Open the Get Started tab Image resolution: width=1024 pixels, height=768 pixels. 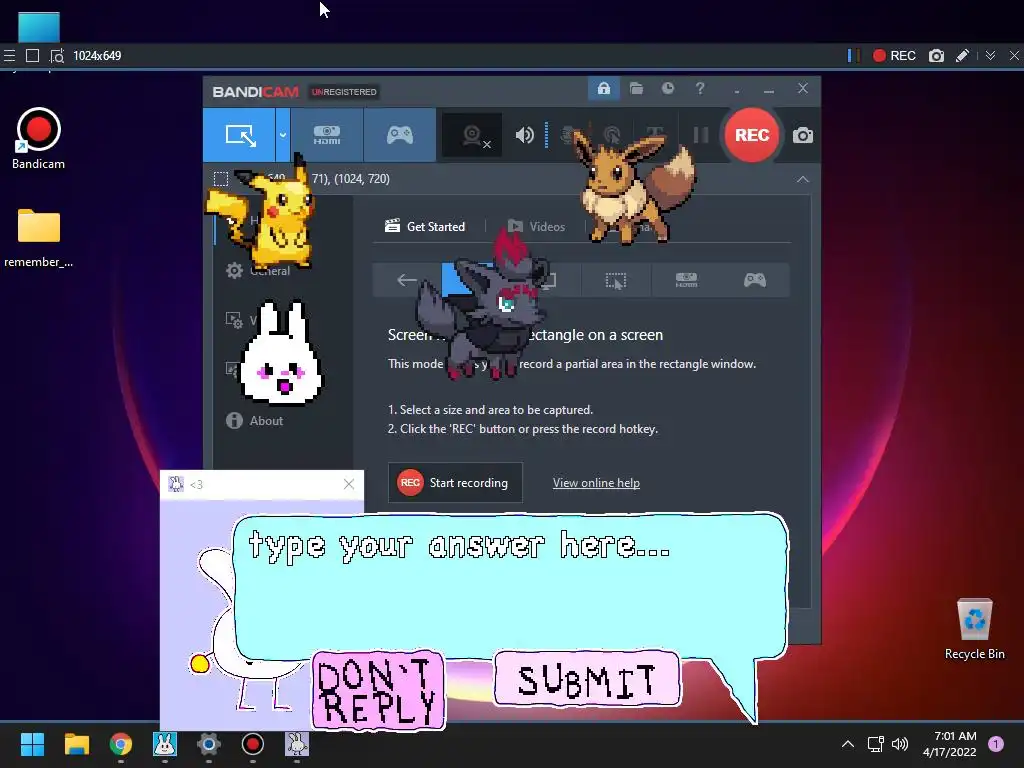(425, 227)
